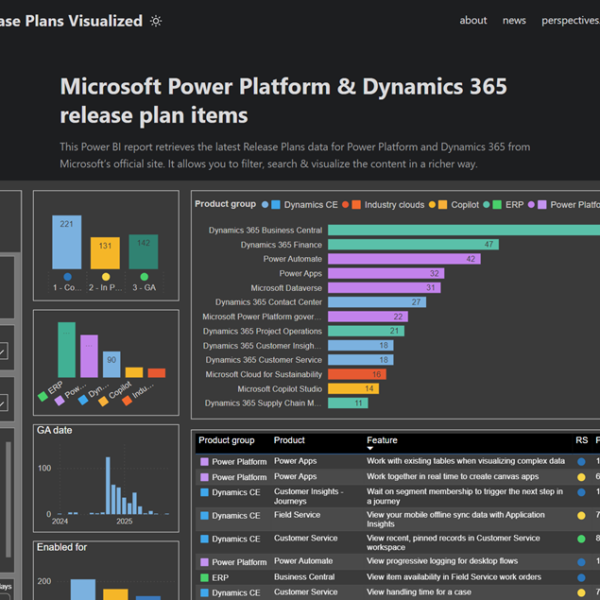Sort table by RS column header
The height and width of the screenshot is (600, 600).
click(x=582, y=440)
